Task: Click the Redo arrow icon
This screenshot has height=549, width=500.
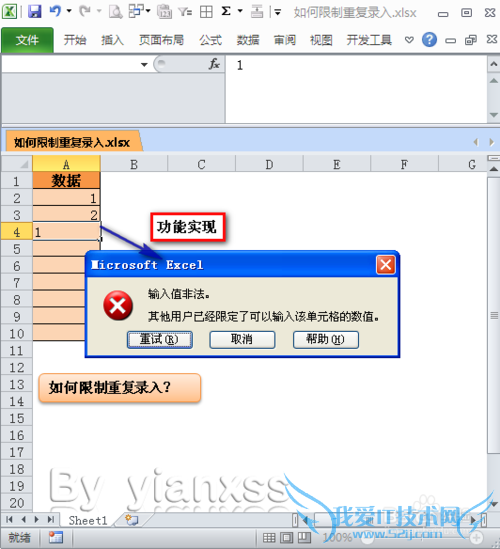Action: pos(85,12)
